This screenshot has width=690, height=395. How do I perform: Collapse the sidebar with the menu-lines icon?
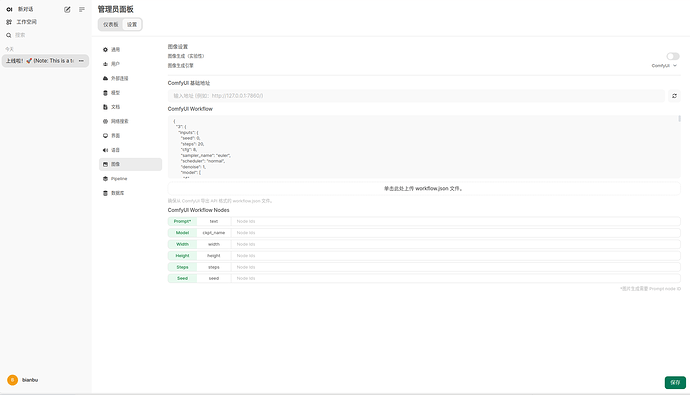[82, 9]
